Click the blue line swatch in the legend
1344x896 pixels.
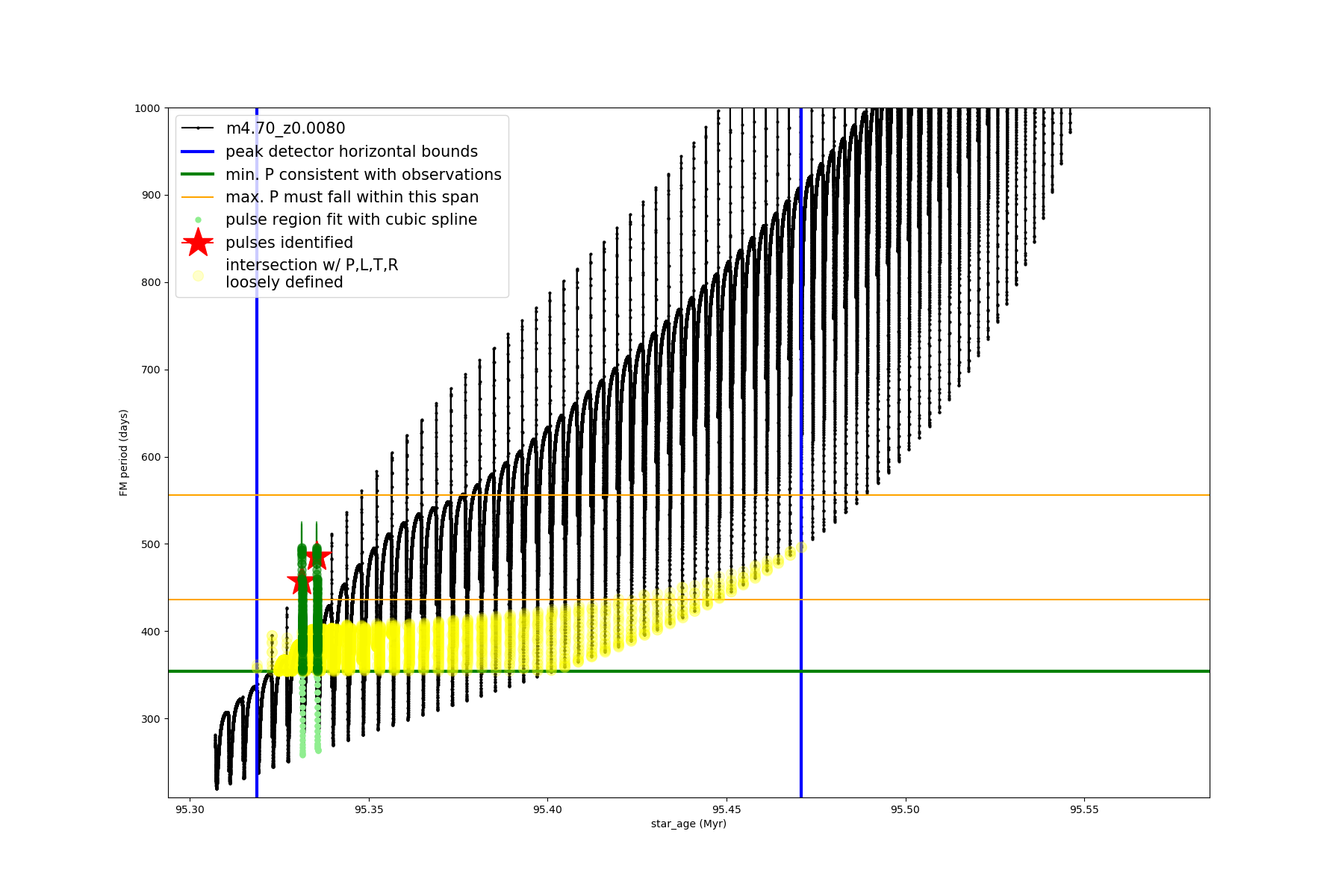click(198, 152)
